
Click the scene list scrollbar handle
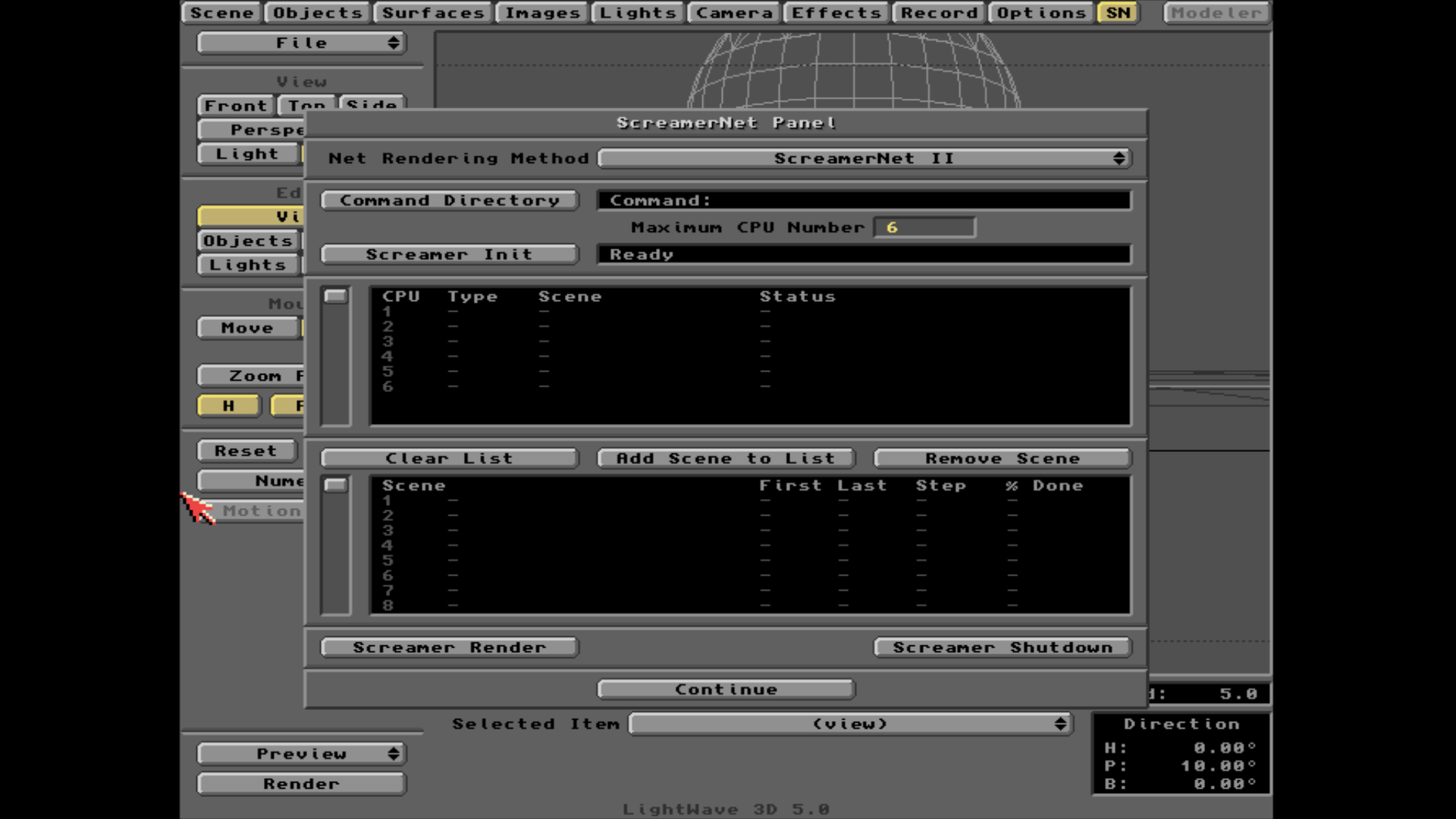coord(336,485)
